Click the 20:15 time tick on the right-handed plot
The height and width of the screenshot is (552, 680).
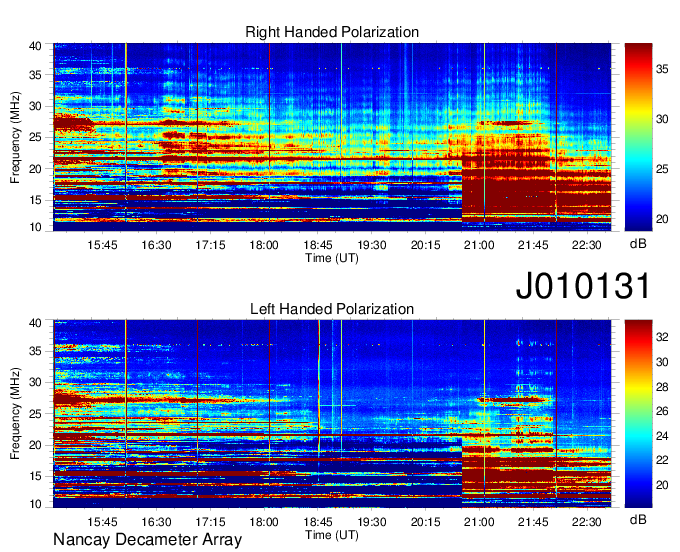point(425,245)
